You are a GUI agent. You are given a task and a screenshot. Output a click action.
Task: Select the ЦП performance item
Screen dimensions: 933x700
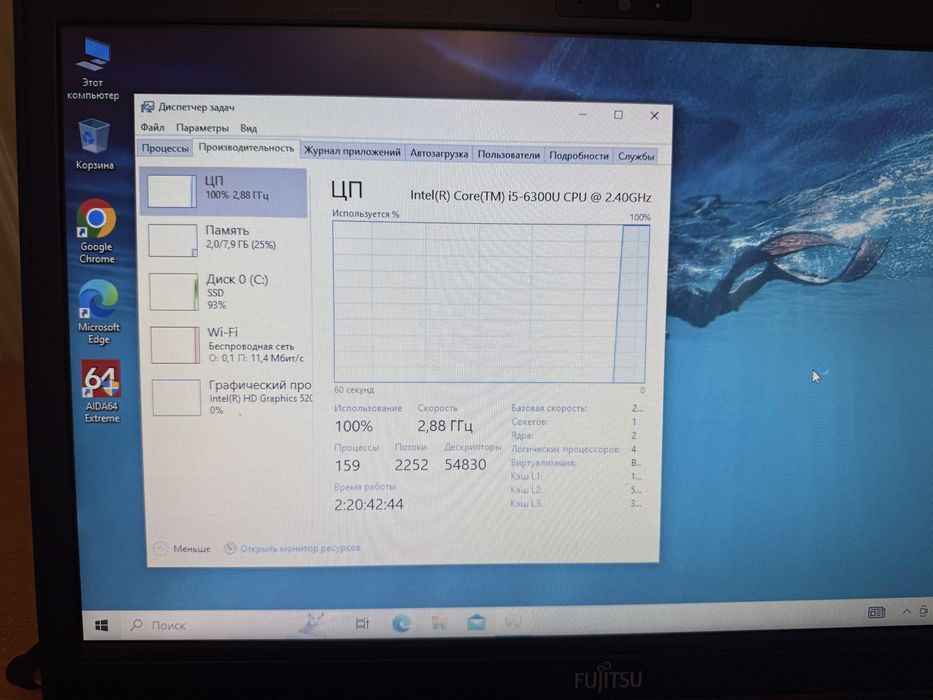224,191
